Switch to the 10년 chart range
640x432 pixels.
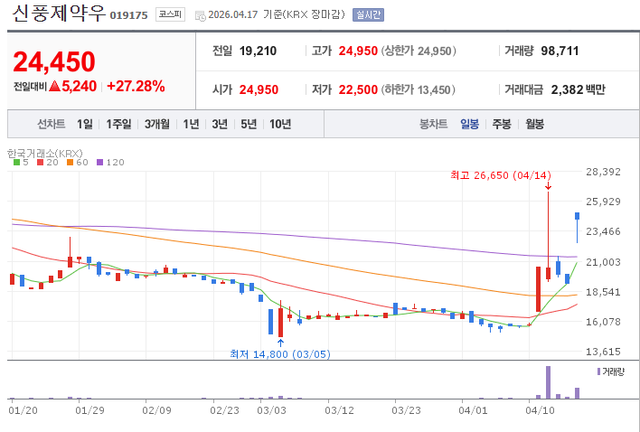[281, 124]
